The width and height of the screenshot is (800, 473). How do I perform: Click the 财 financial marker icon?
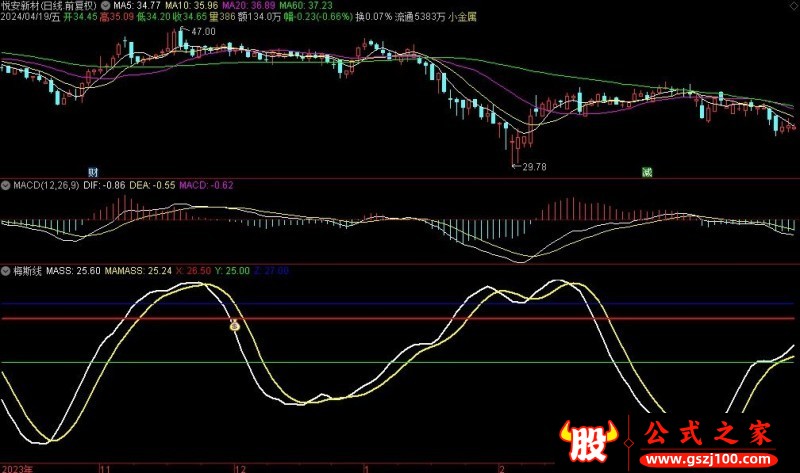click(x=92, y=172)
